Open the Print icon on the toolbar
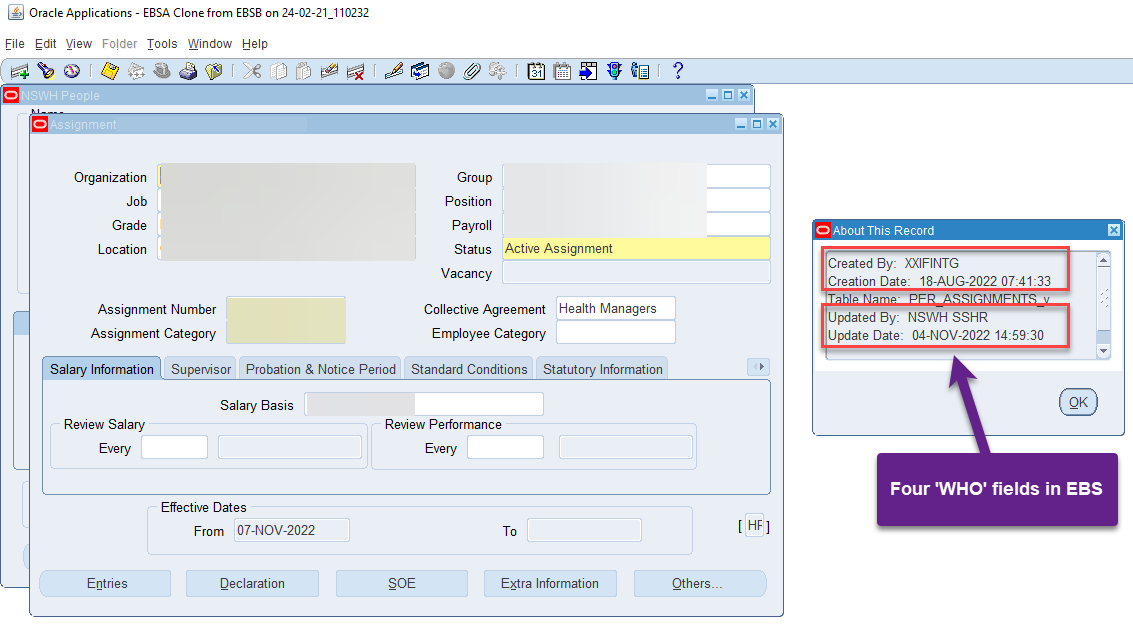This screenshot has width=1133, height=625. [187, 71]
